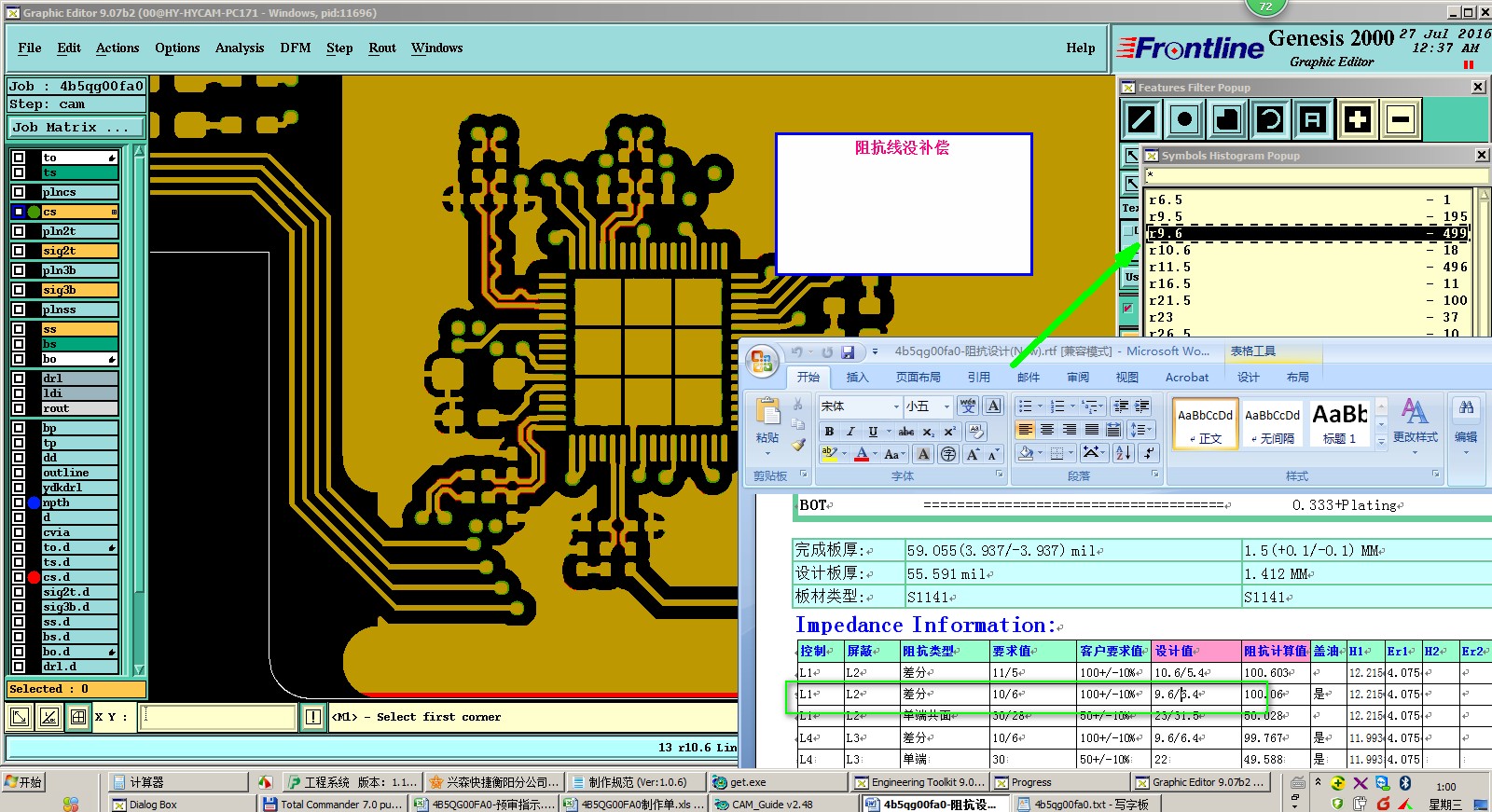Open the font size dropdown 小五
Viewport: 1492px width, 812px height.
[946, 406]
